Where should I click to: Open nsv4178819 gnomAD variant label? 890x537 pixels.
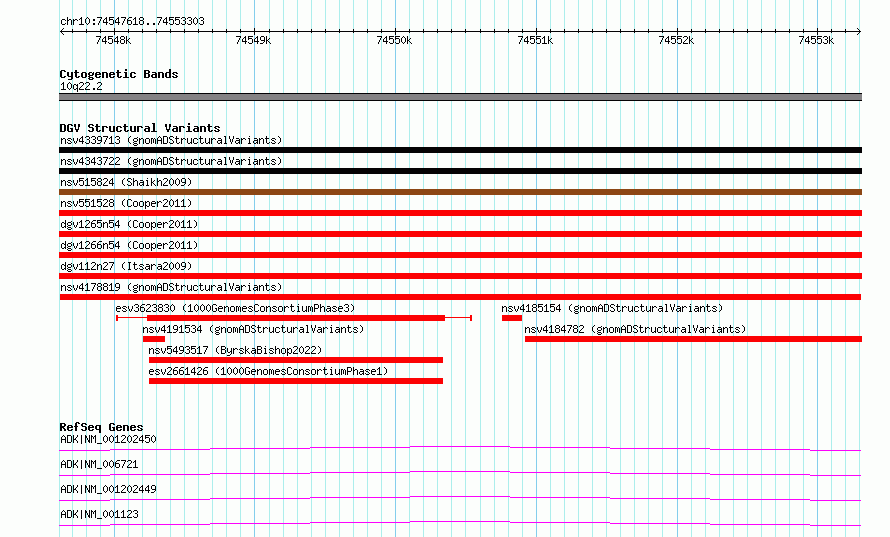pyautogui.click(x=171, y=287)
